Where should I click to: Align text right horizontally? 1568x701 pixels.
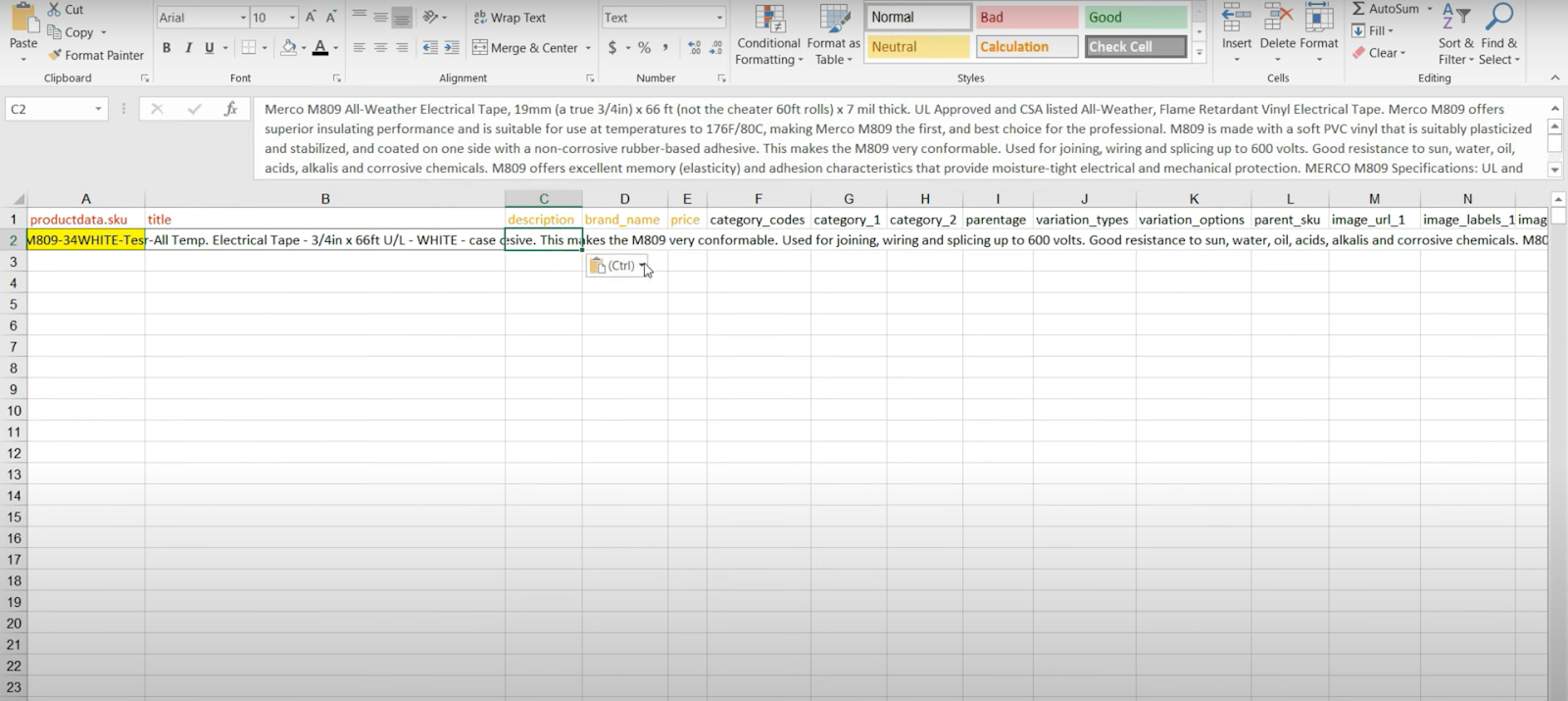point(402,47)
